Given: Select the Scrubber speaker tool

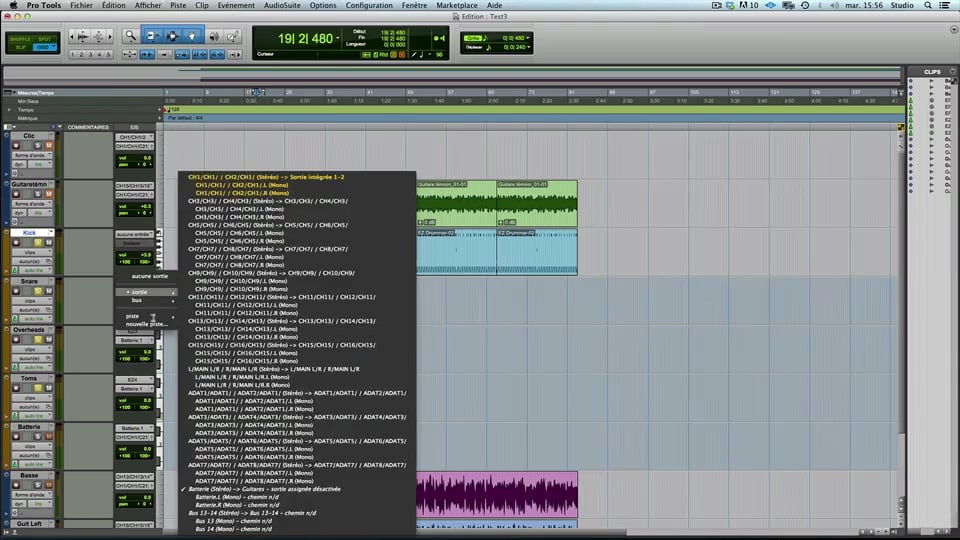Looking at the screenshot, I should click(214, 37).
